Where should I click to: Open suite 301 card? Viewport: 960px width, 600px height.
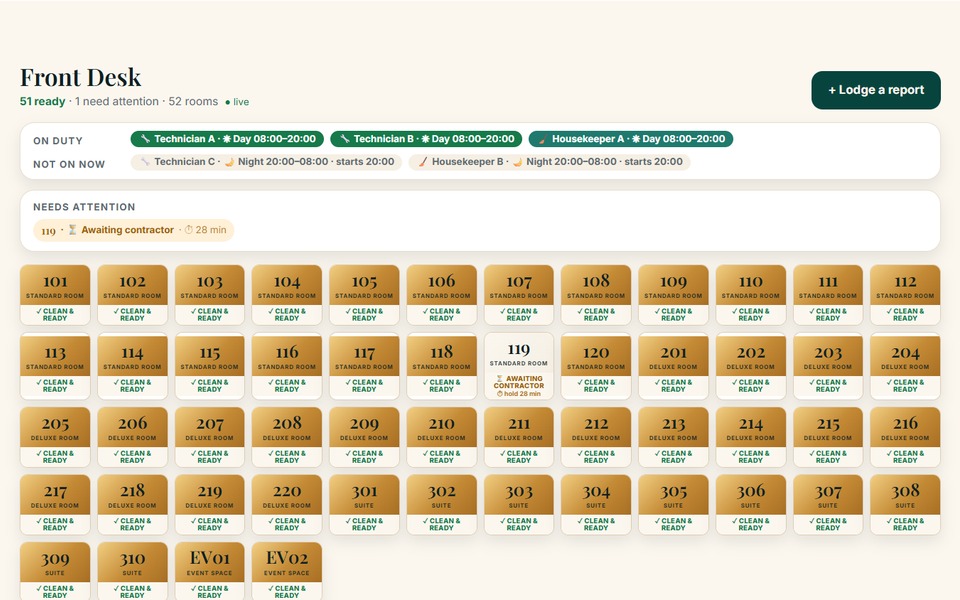pyautogui.click(x=364, y=504)
